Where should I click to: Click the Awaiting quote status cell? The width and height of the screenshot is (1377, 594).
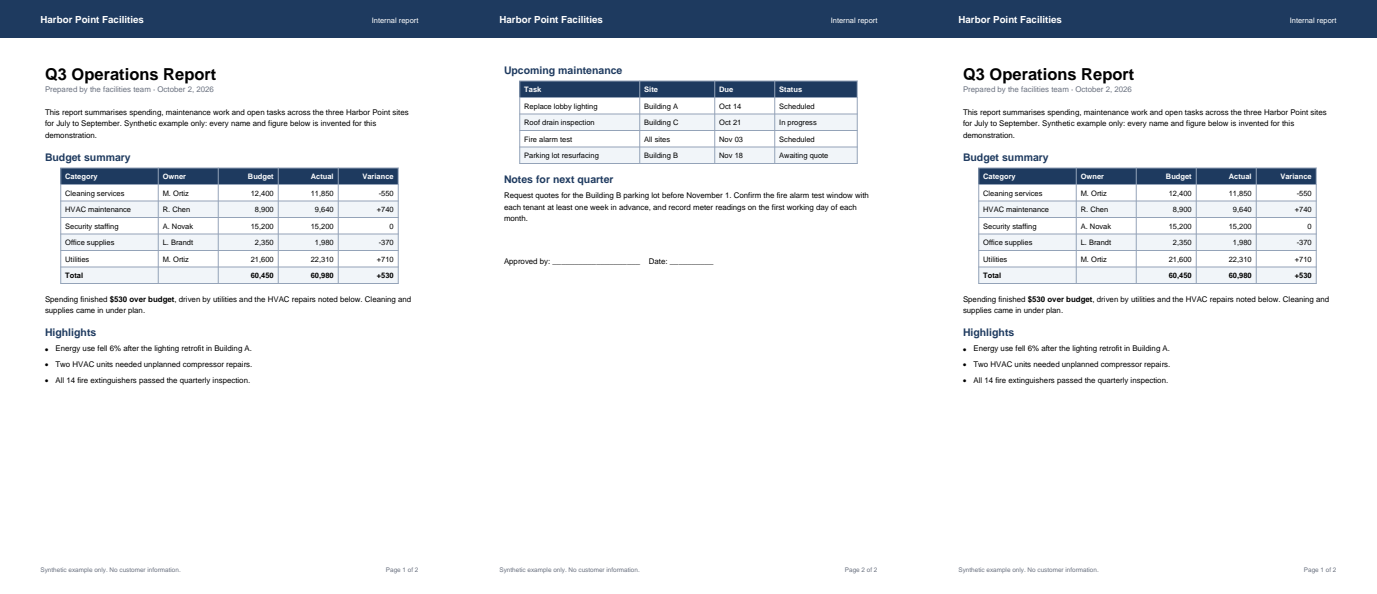[816, 155]
